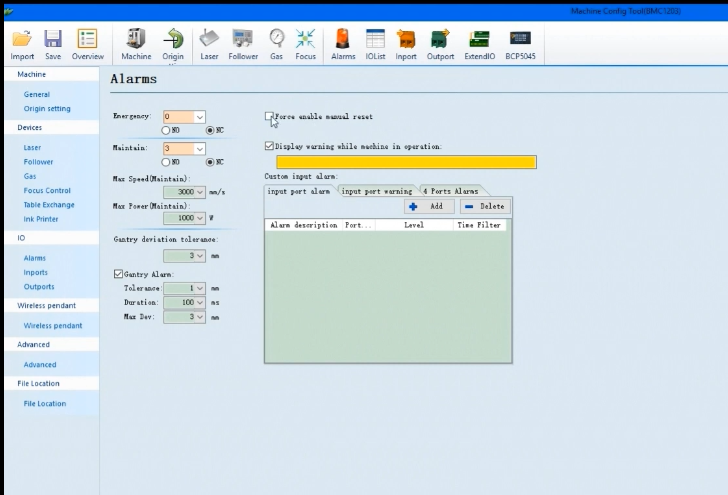728x495 pixels.
Task: Click the yellow warning color bar
Action: click(x=406, y=162)
